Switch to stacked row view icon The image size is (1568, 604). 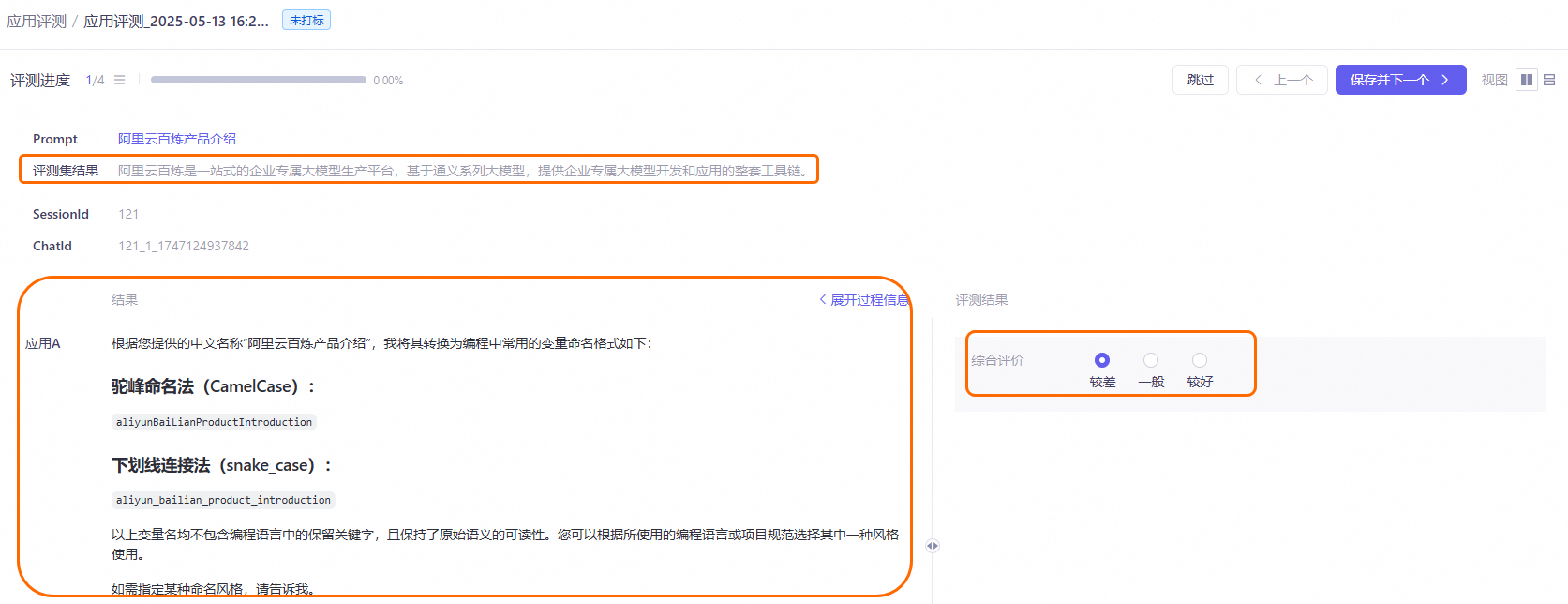click(x=1549, y=80)
